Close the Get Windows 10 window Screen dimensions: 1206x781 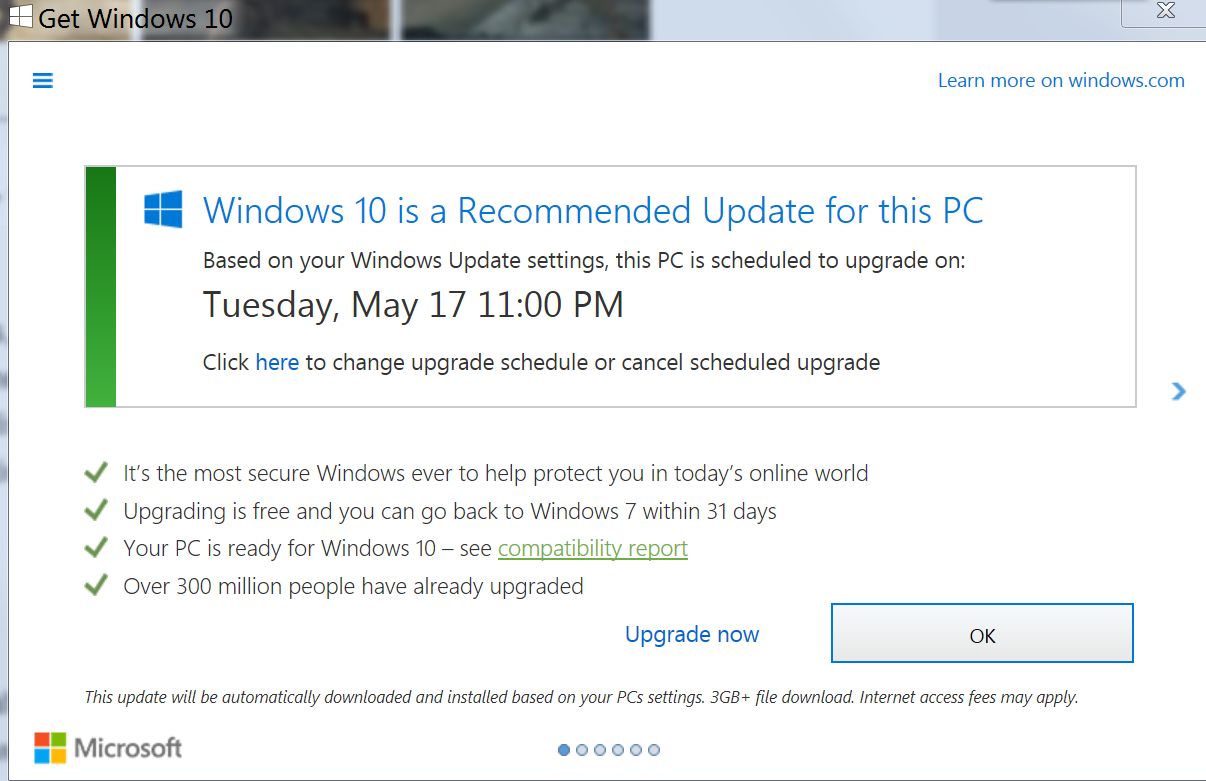point(1164,11)
